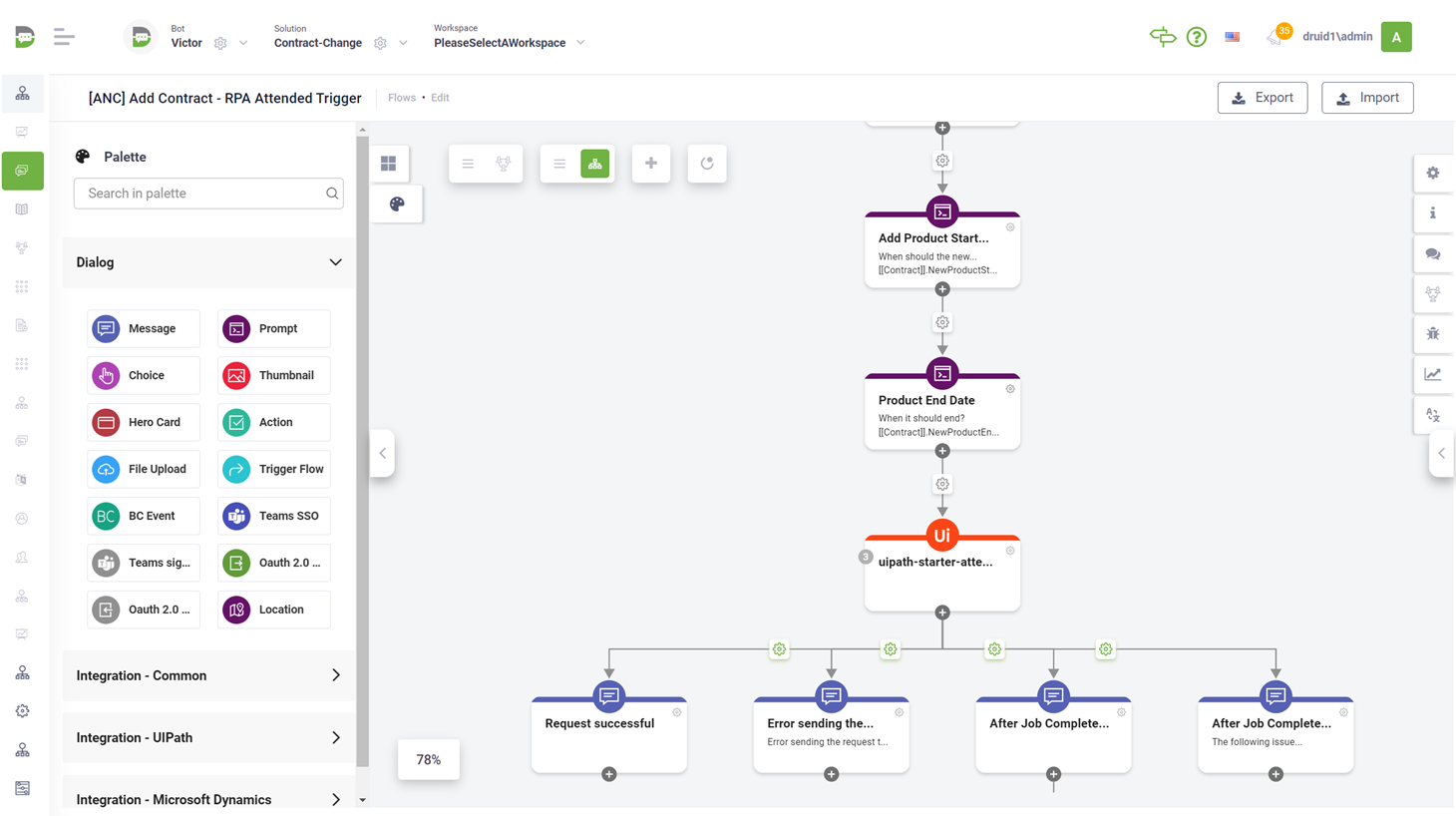Open palette color icon below grid button
Image resolution: width=1456 pixels, height=816 pixels.
(397, 204)
